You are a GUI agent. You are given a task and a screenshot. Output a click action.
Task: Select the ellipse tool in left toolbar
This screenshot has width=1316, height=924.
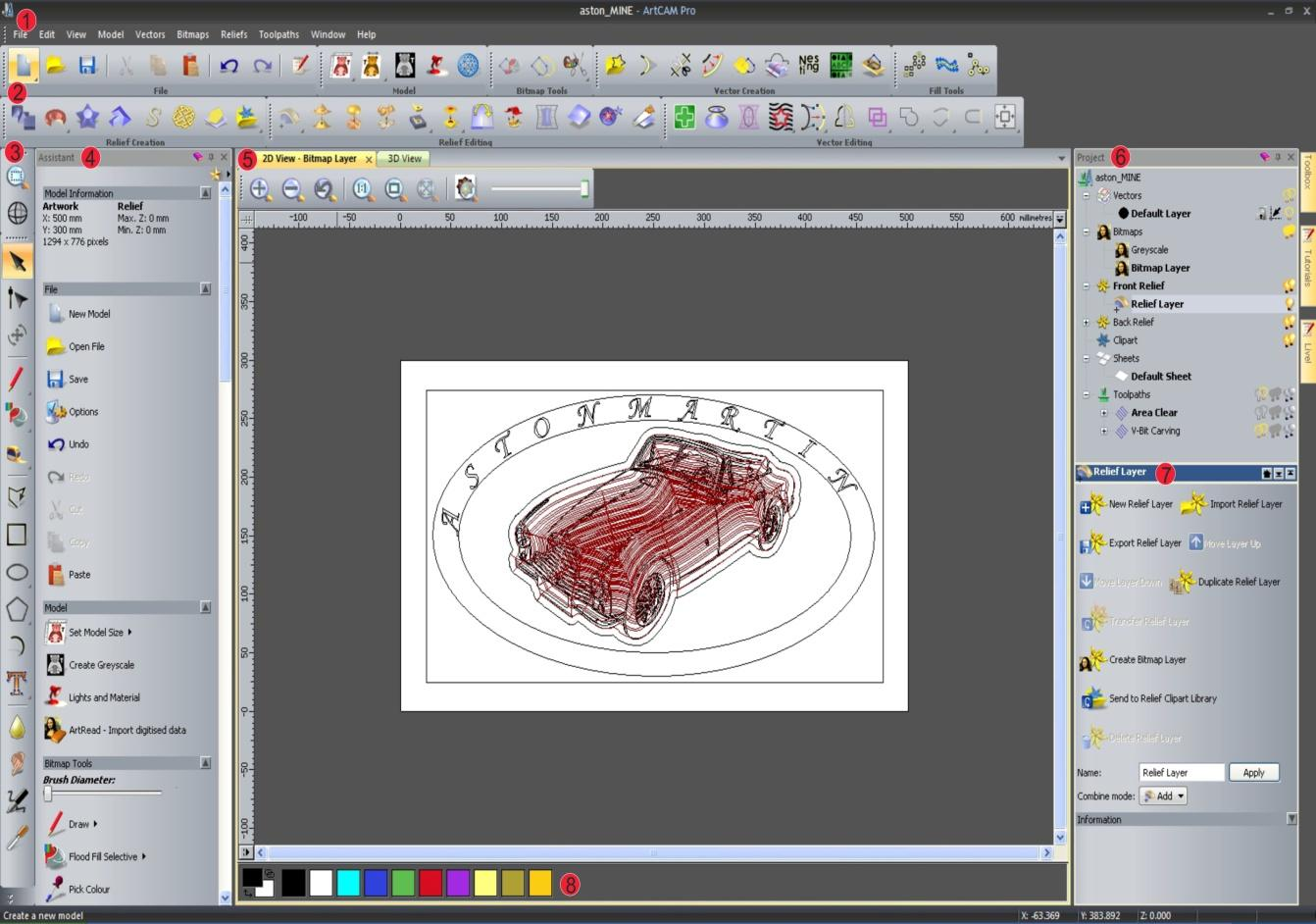(x=17, y=573)
